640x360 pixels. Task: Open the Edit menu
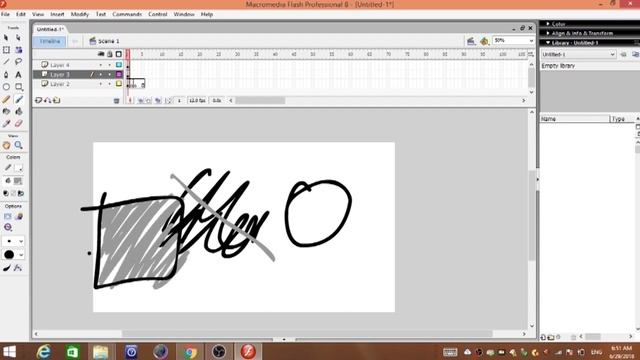click(x=21, y=14)
